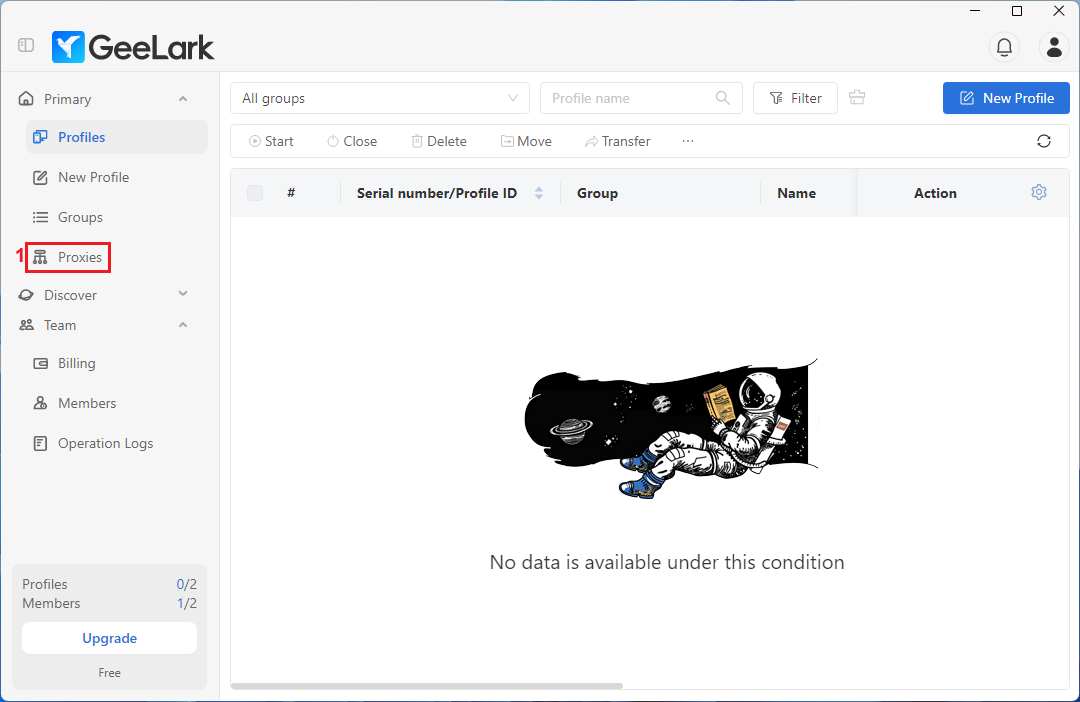Collapse the Primary section
The image size is (1080, 702).
coord(183,99)
